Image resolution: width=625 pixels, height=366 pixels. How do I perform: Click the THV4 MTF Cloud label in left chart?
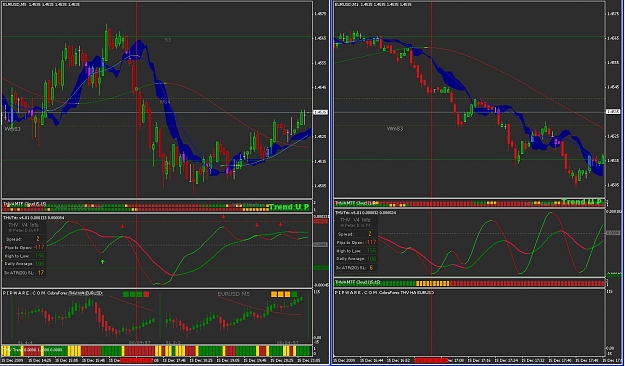[24, 204]
